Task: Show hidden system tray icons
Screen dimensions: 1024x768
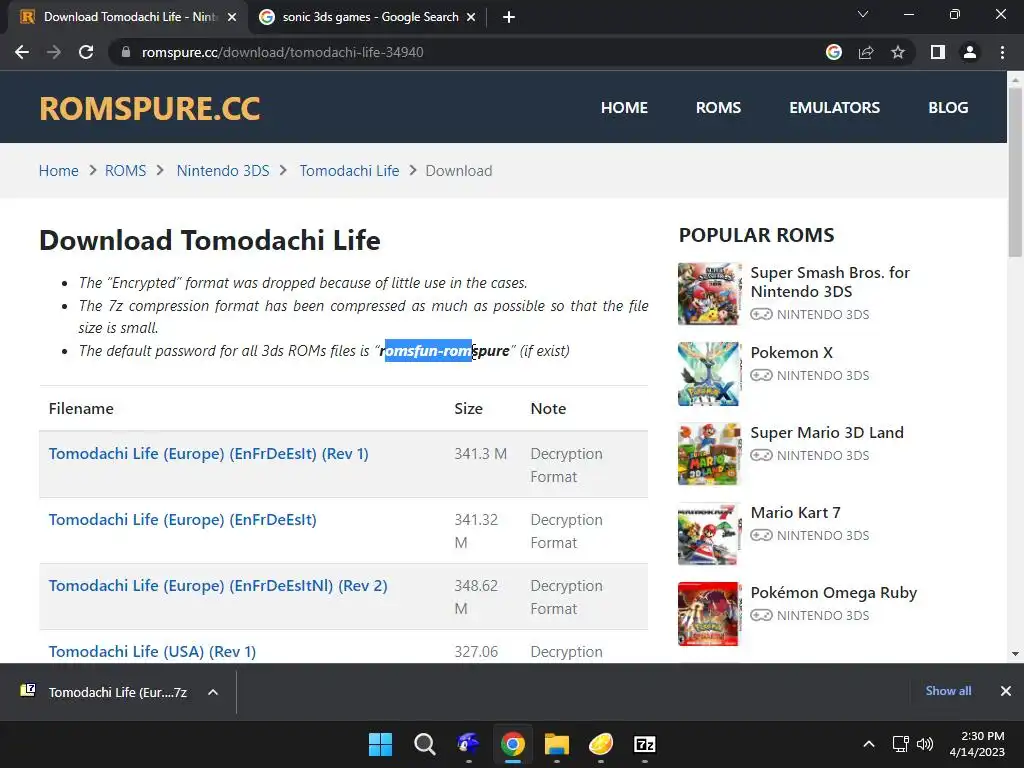Action: click(x=869, y=744)
